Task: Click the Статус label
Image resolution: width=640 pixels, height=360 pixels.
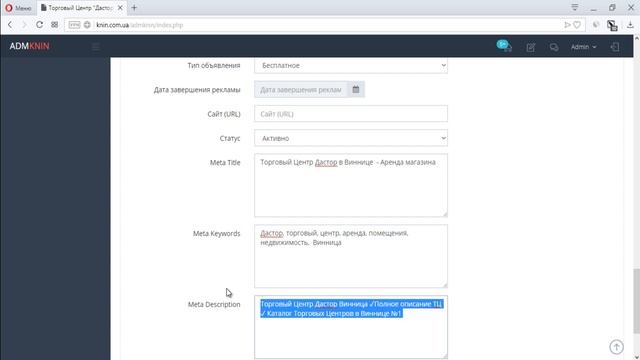Action: click(230, 138)
